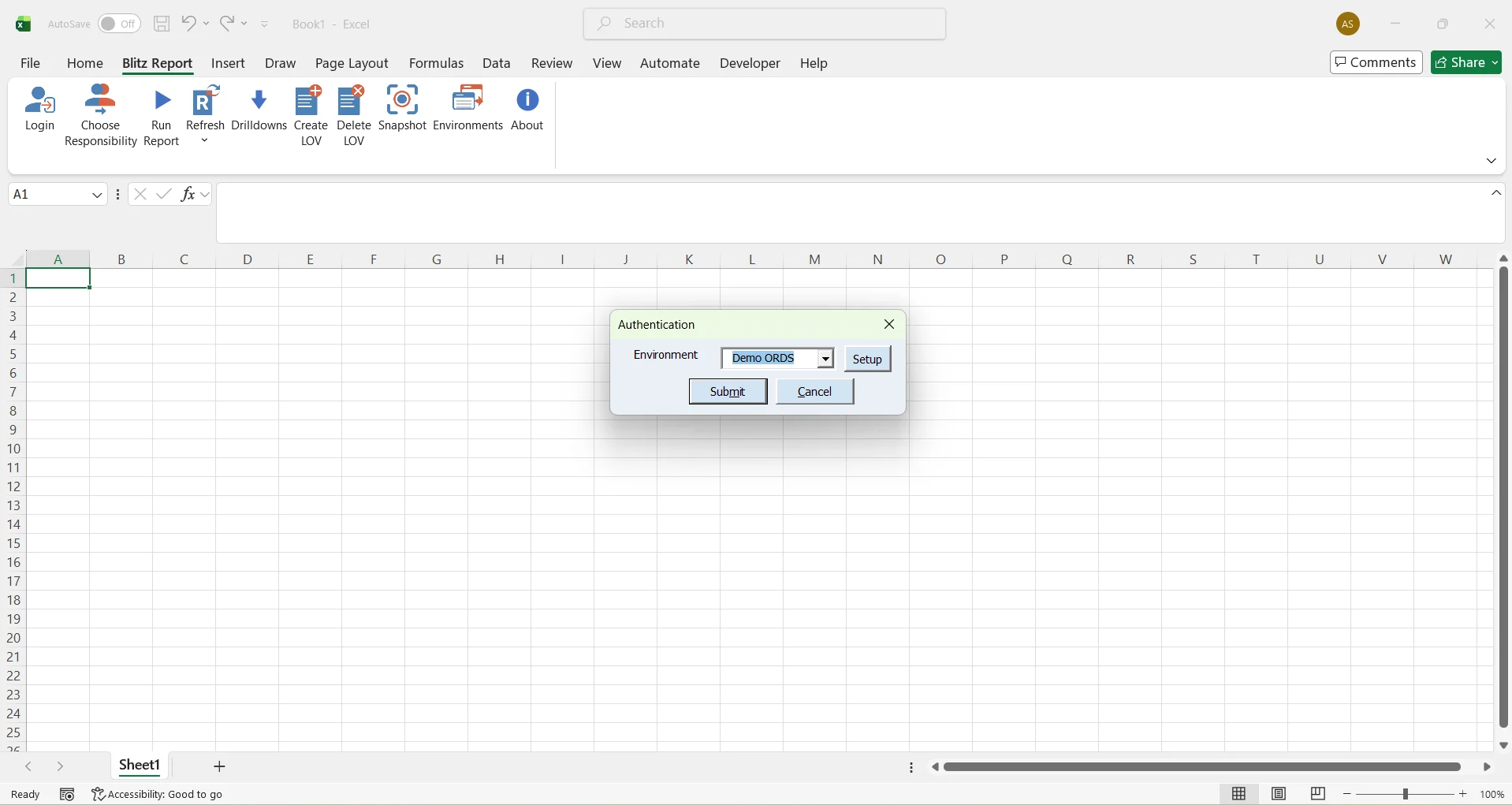Click the horizontal scrollbar
1512x805 pixels.
1203,766
